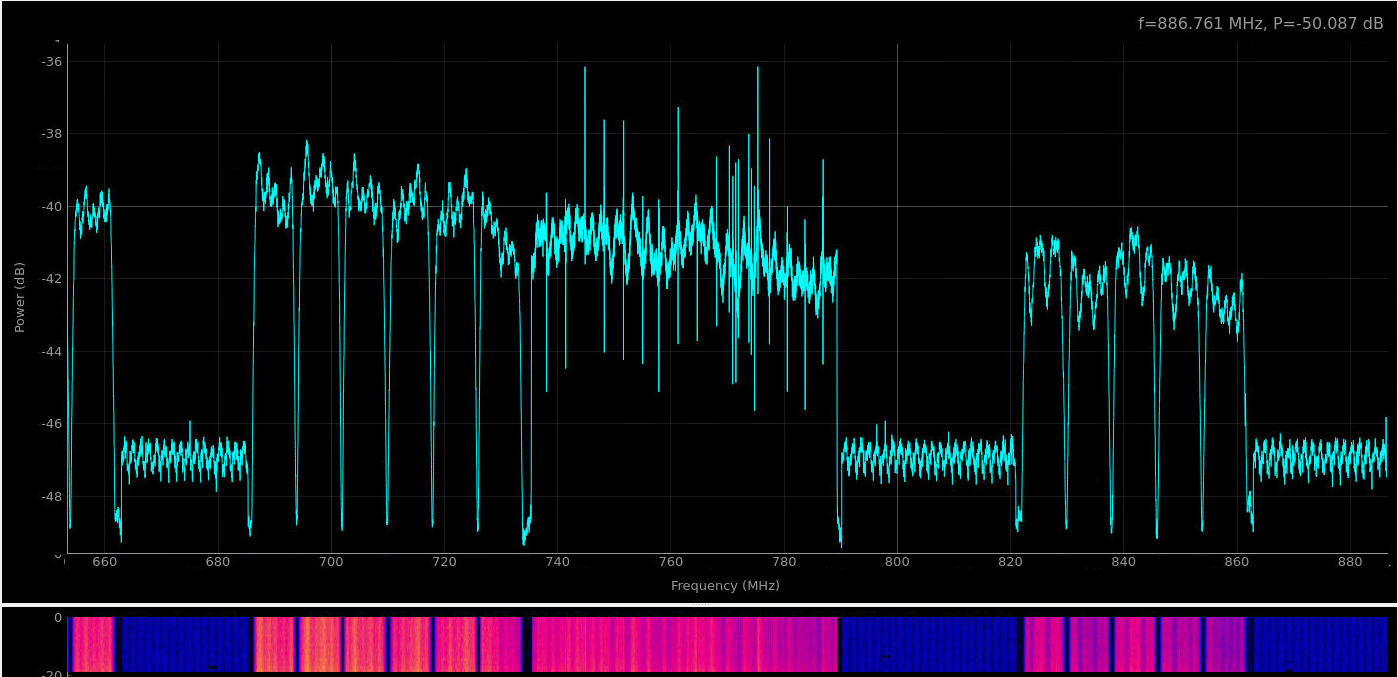Screen dimensions: 1398x677
Task: Select the -36 dB power tick label
Action: [x=52, y=62]
